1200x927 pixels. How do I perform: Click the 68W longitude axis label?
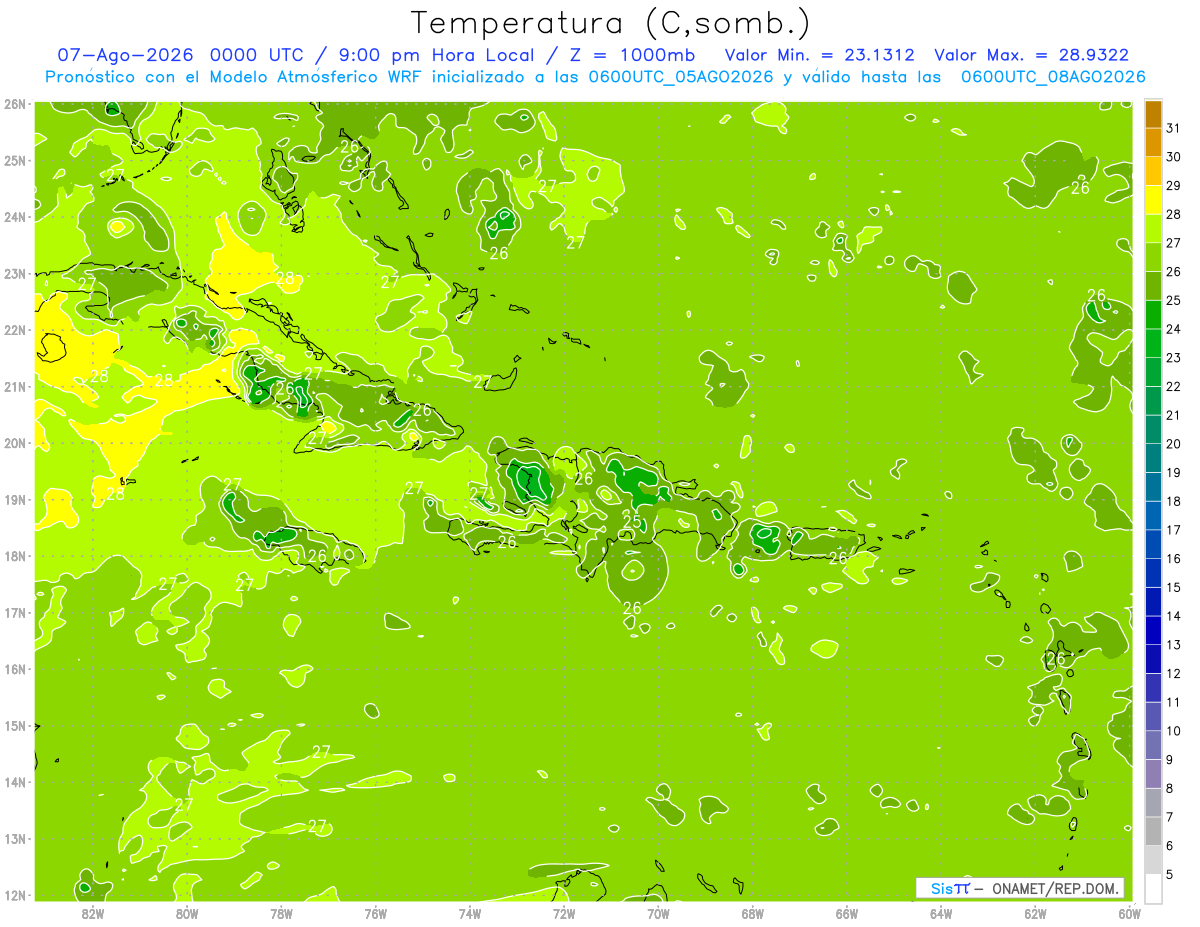tap(752, 913)
